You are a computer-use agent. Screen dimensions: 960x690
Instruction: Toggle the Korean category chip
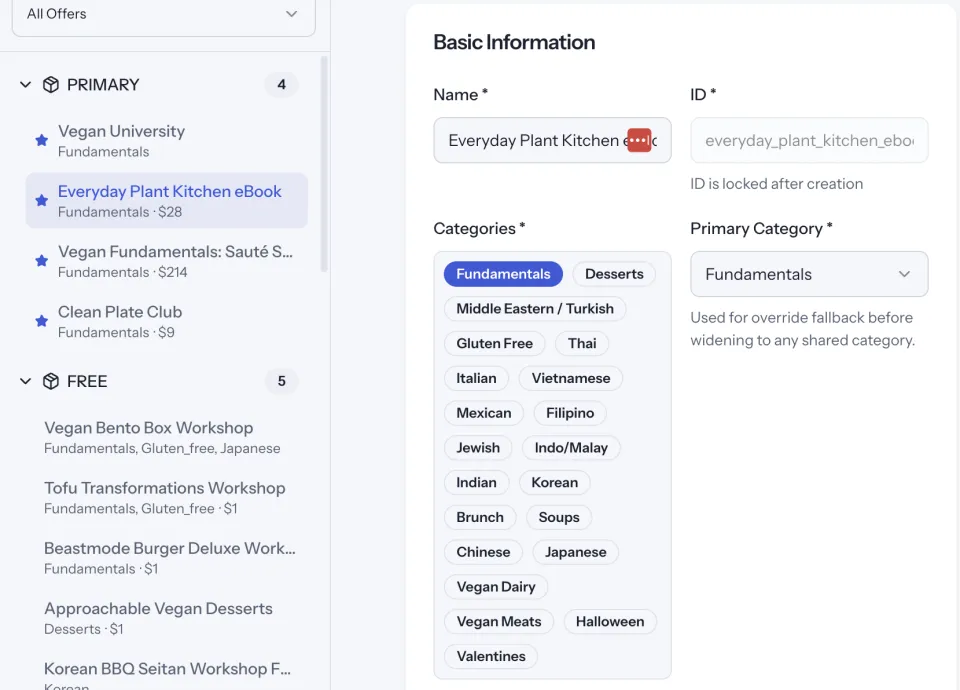pyautogui.click(x=555, y=482)
